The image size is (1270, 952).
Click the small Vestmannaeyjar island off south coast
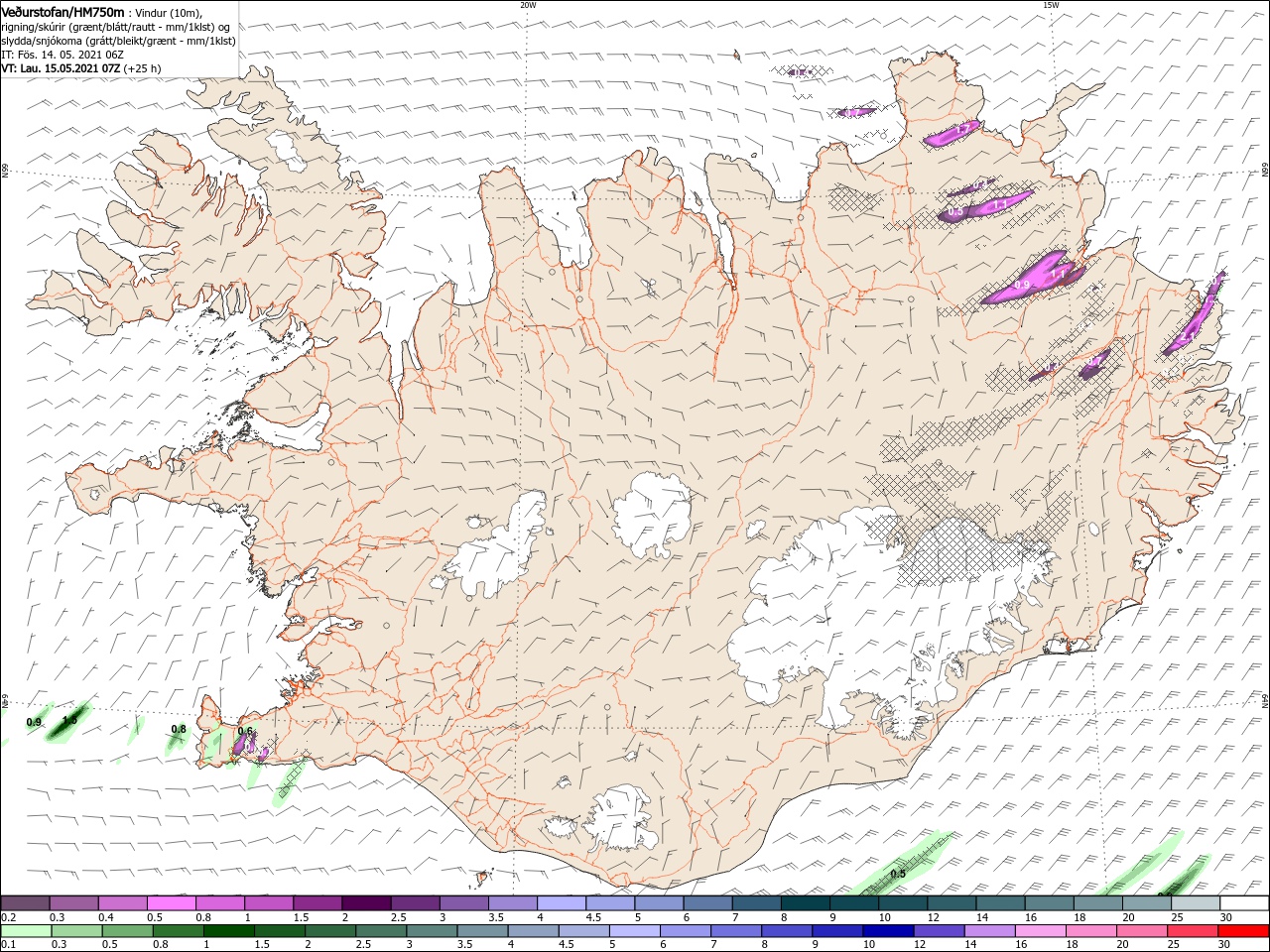click(482, 877)
